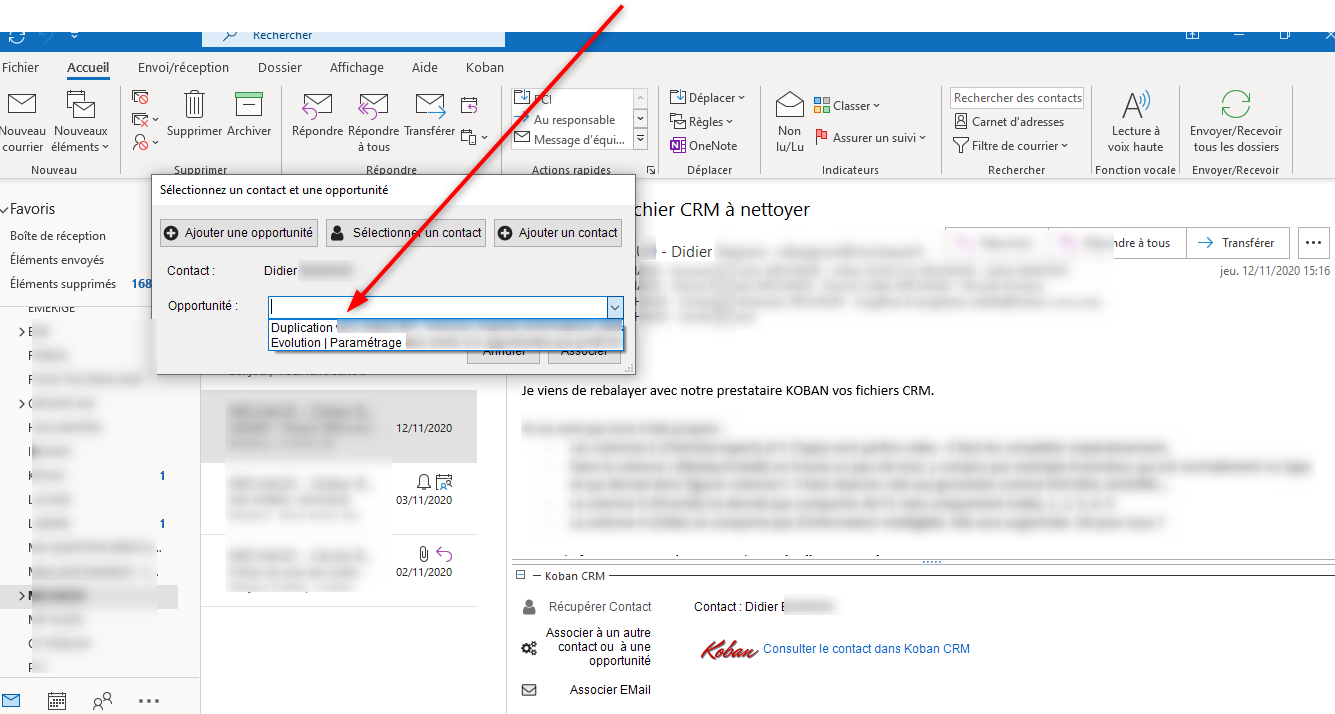Archive message with Archiver button

(x=249, y=115)
